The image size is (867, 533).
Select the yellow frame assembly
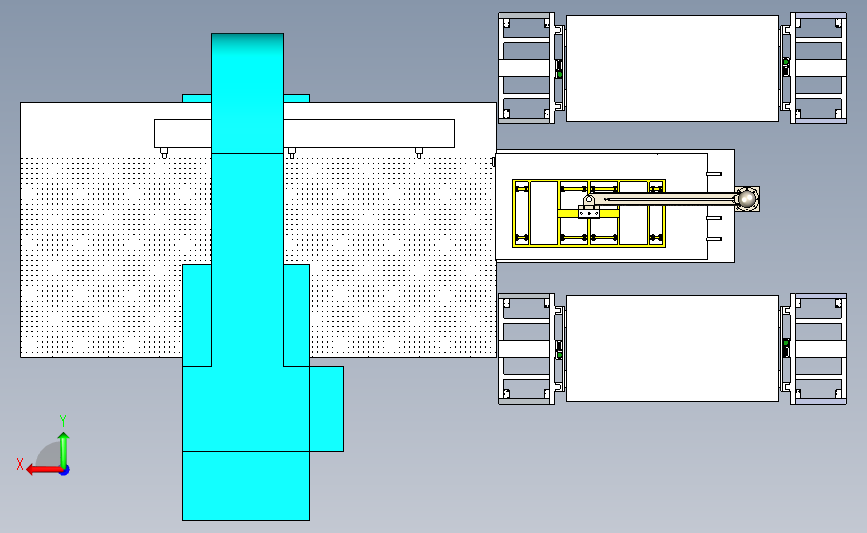point(589,213)
